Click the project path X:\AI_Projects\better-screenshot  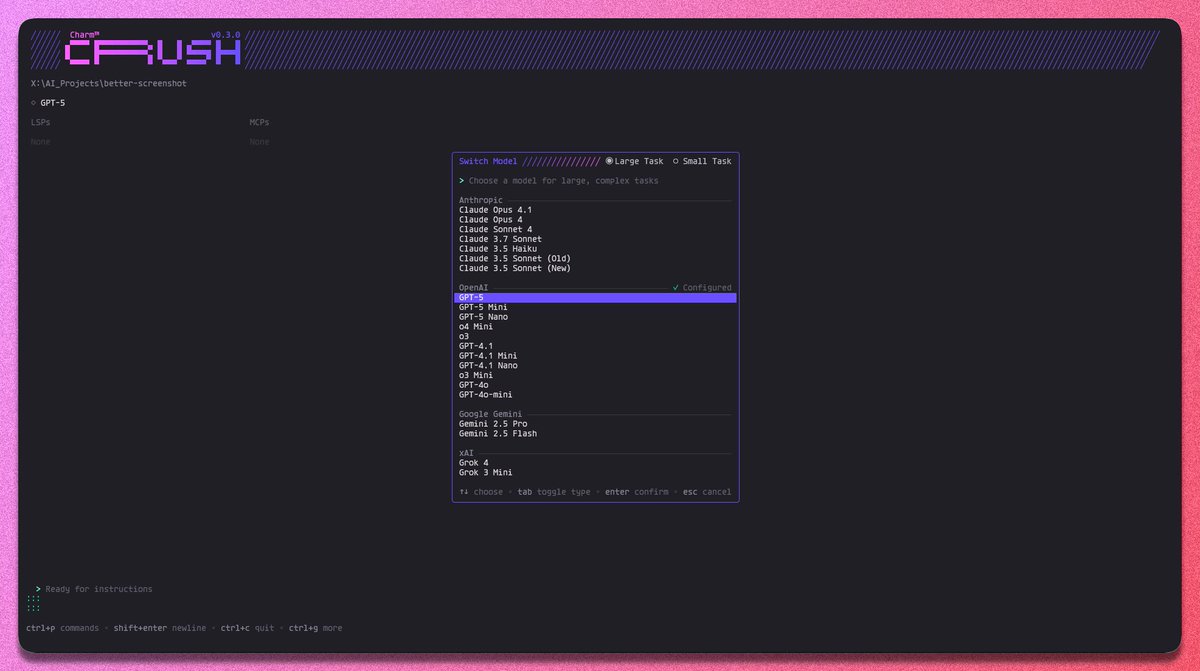[108, 83]
